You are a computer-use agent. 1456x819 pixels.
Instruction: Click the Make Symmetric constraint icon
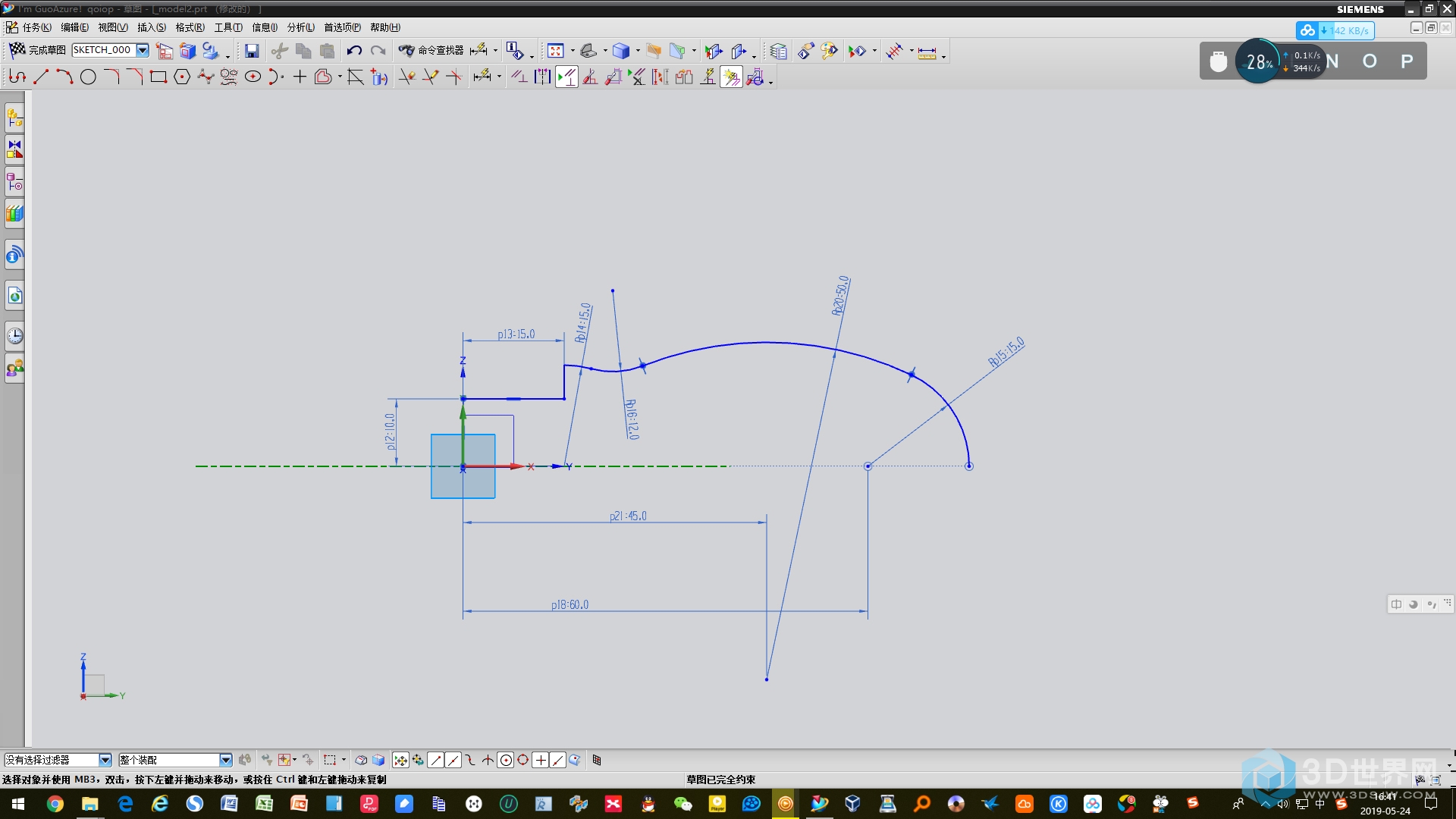(543, 77)
